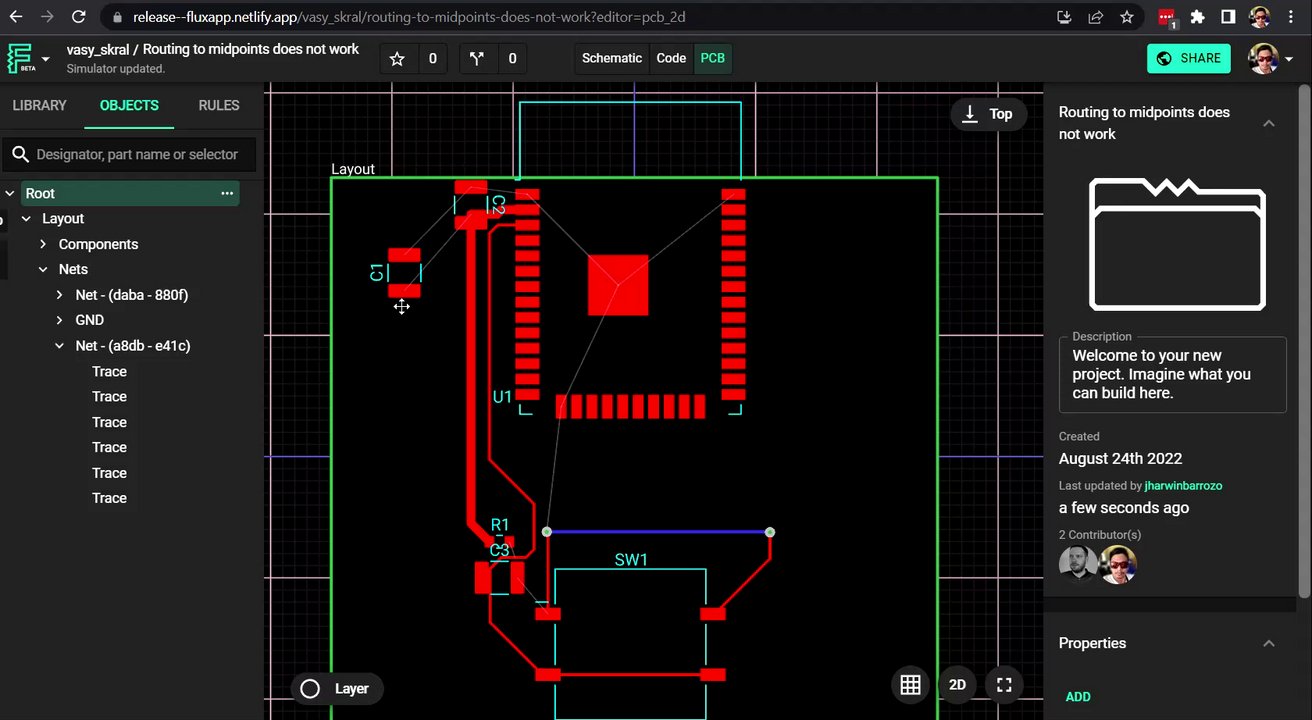This screenshot has height=720, width=1312.
Task: Collapse the Properties section
Action: (x=1268, y=643)
